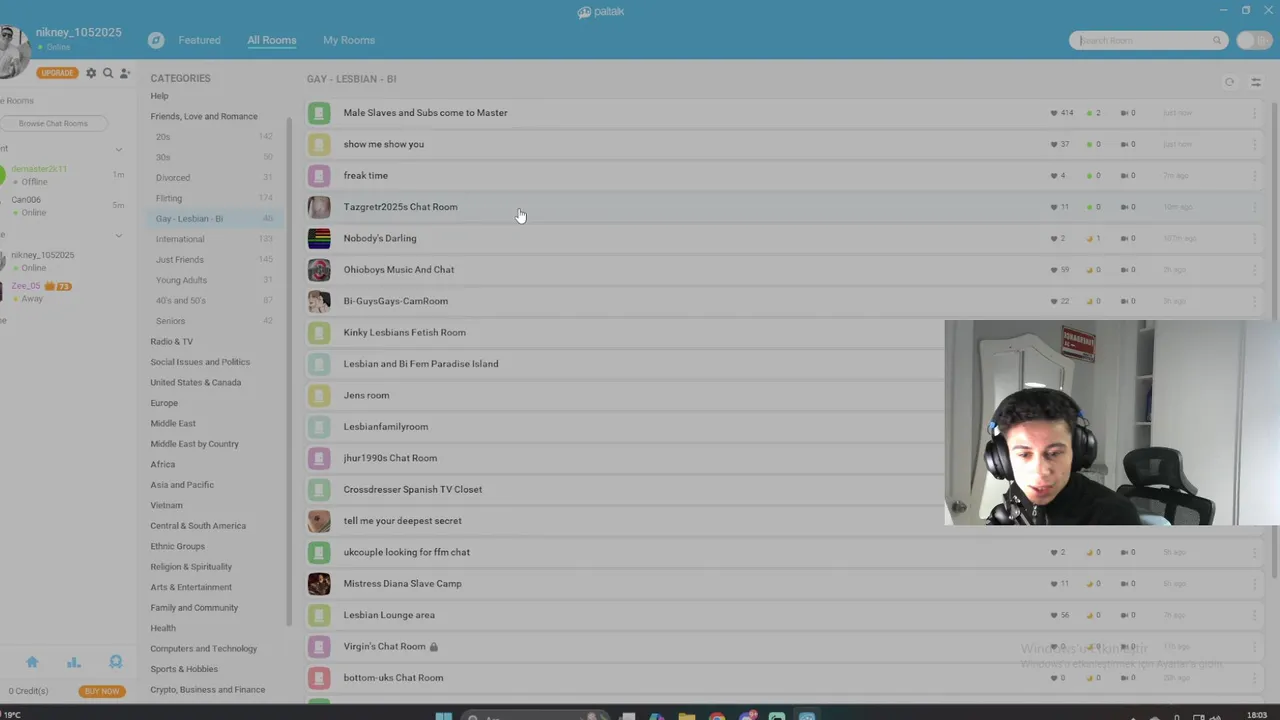Collapse the Online contacts group chevron
Viewport: 1280px width, 720px height.
pyautogui.click(x=118, y=236)
